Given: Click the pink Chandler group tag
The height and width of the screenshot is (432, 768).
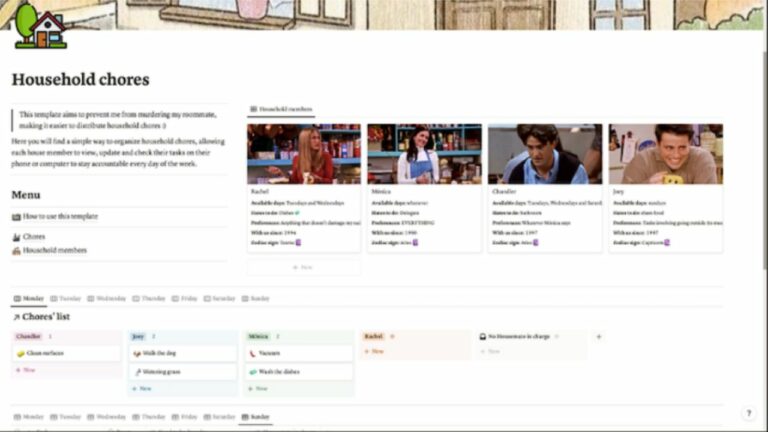Looking at the screenshot, I should tap(28, 336).
